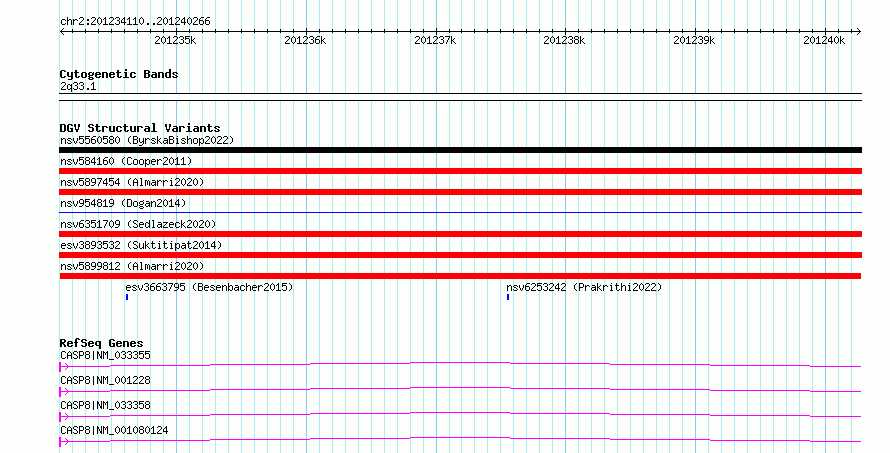The width and height of the screenshot is (890, 453).
Task: Open the esv3663795 (Besenbacher2015) label
Action: [209, 287]
